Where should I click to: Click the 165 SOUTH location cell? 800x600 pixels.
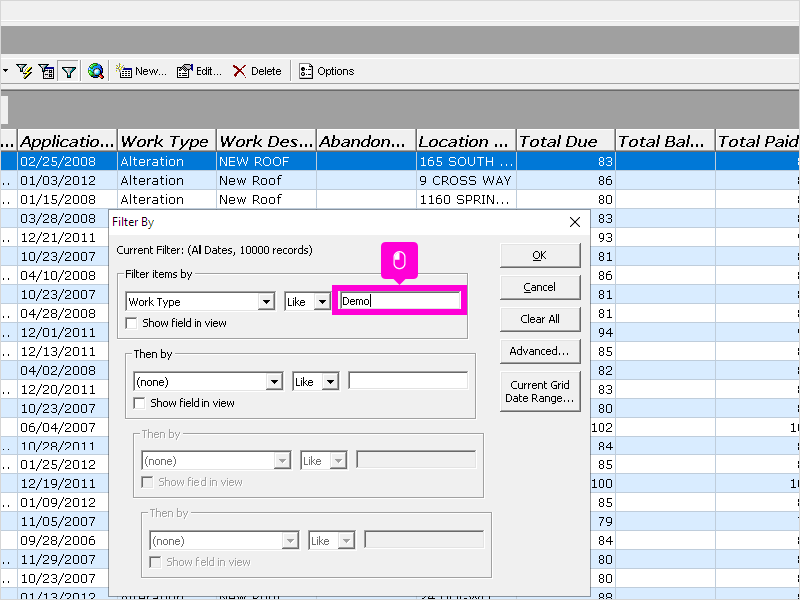coord(466,161)
